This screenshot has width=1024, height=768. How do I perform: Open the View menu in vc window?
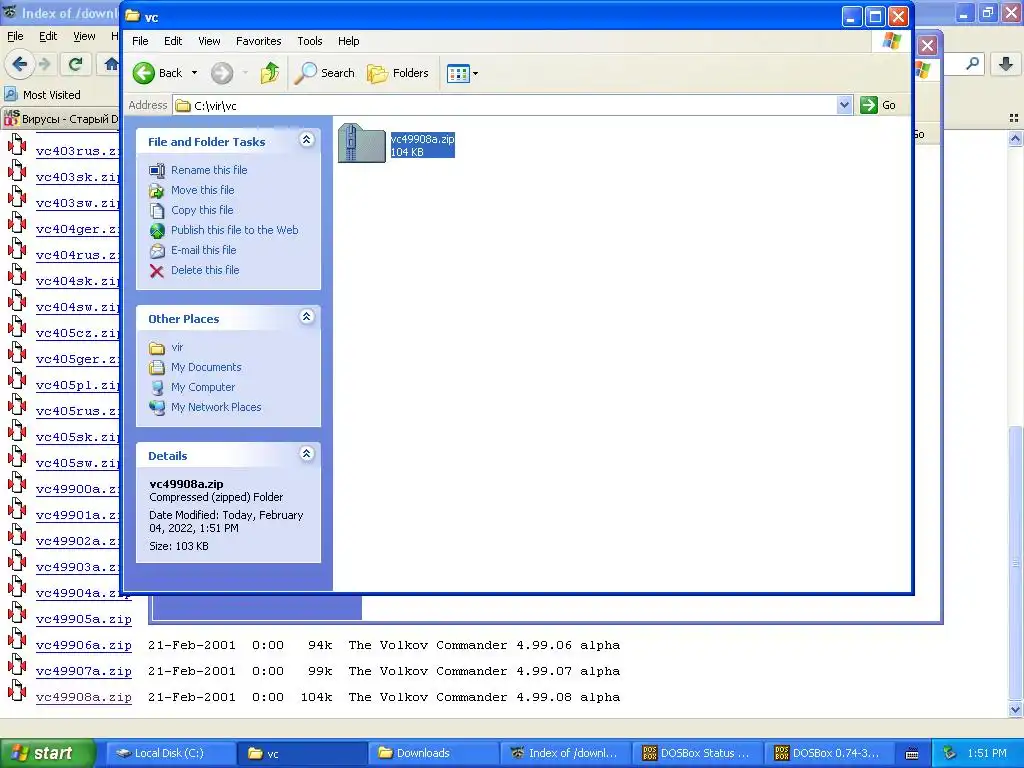point(209,41)
